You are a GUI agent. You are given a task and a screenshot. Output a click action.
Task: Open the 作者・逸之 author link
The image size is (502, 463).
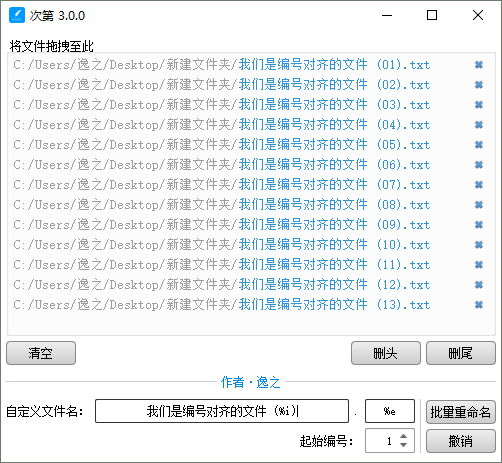[x=251, y=382]
